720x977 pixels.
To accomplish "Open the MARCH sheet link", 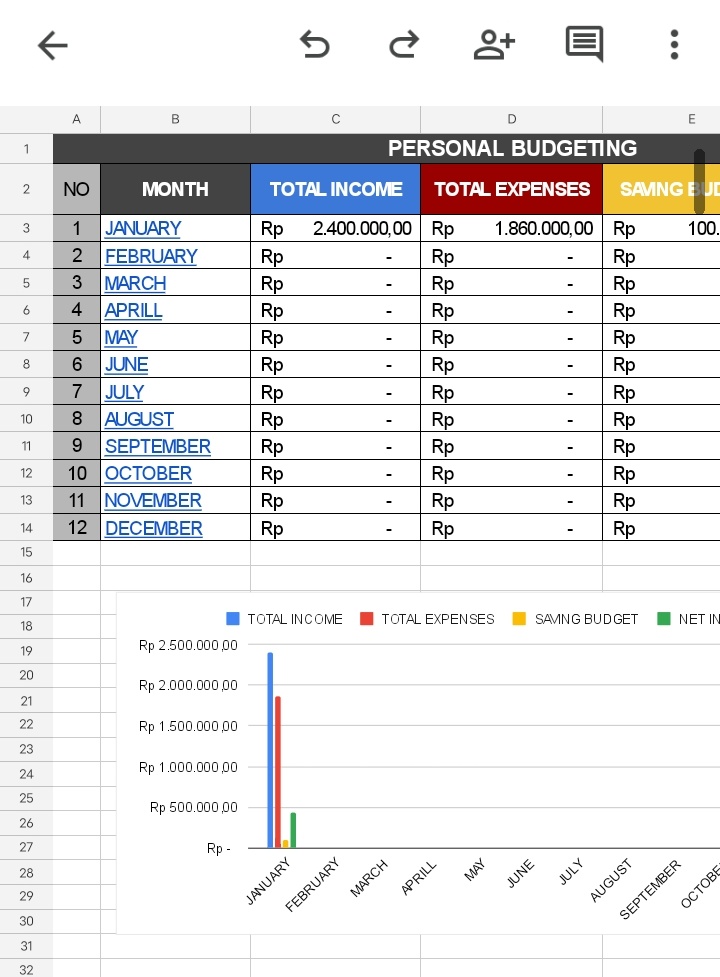I will [x=135, y=283].
